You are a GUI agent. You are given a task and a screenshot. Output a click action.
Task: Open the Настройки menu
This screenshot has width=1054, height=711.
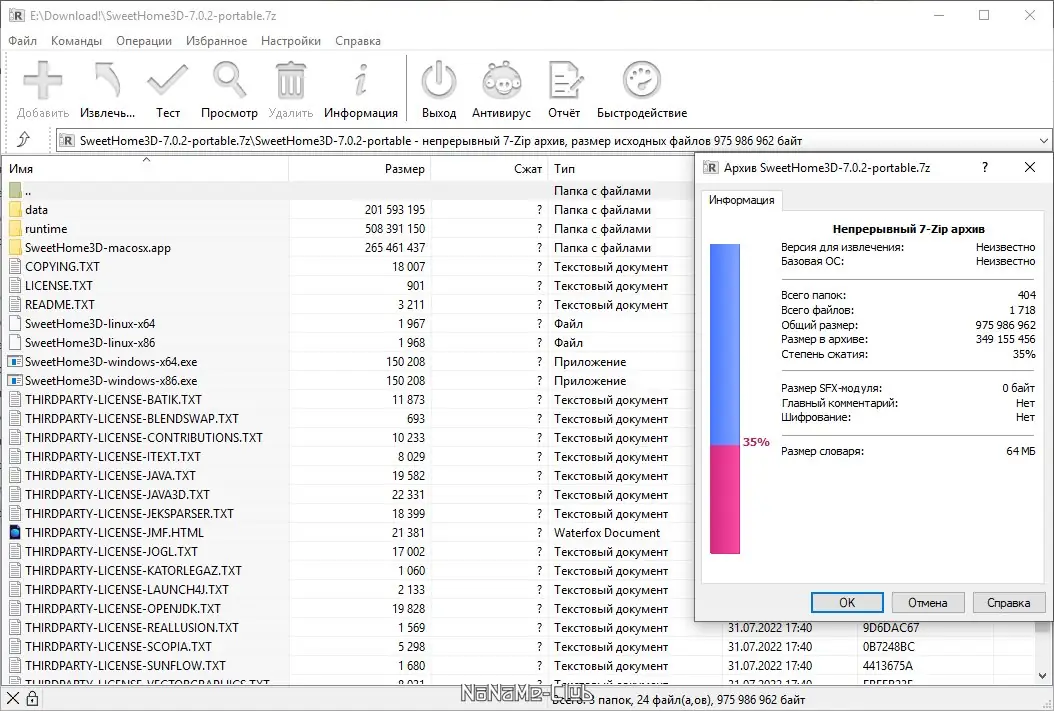click(x=291, y=41)
